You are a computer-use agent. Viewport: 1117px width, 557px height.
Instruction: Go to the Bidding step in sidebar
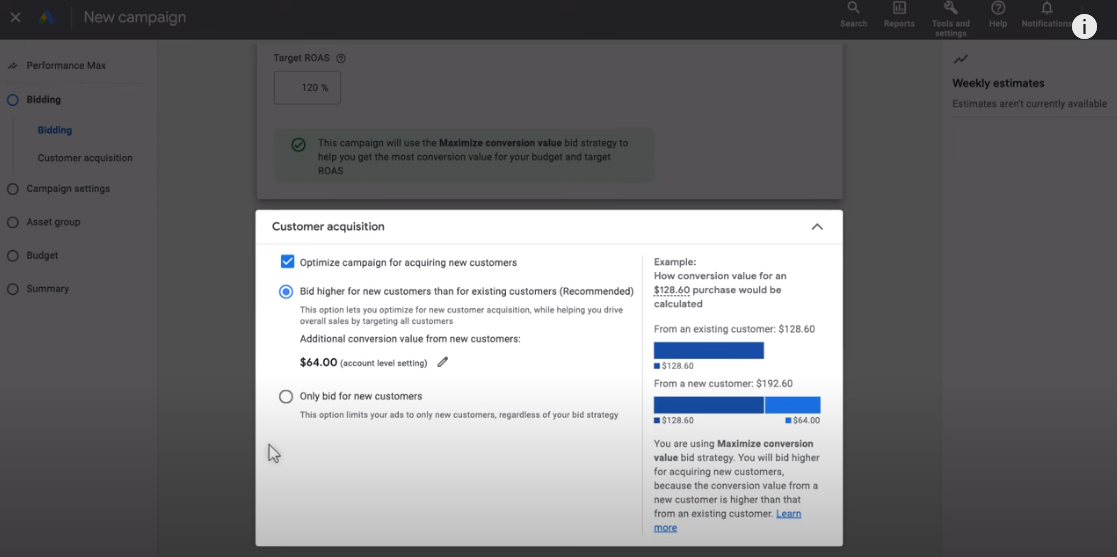coord(43,100)
